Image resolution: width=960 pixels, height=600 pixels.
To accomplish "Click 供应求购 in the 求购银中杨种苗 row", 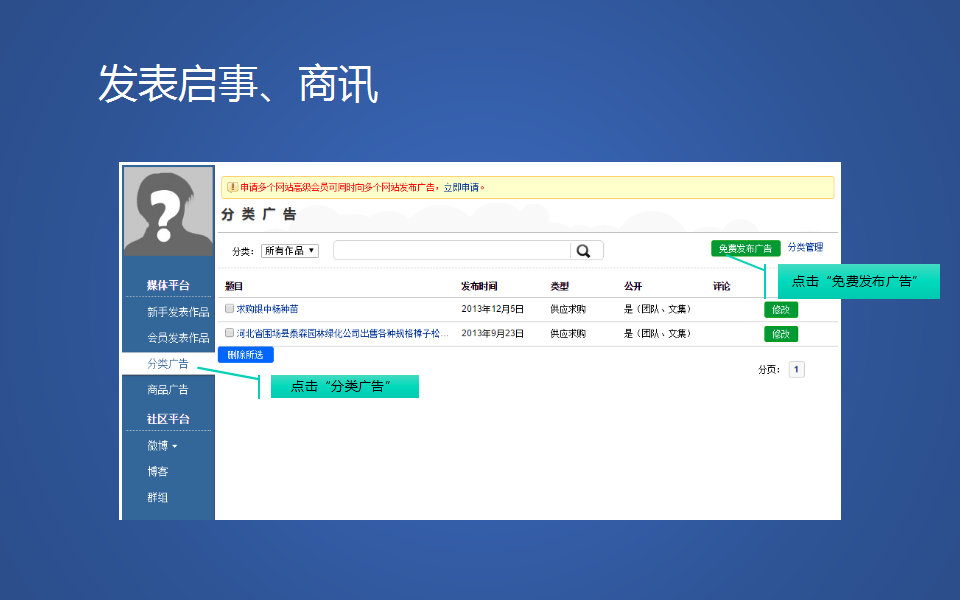I will pyautogui.click(x=568, y=309).
